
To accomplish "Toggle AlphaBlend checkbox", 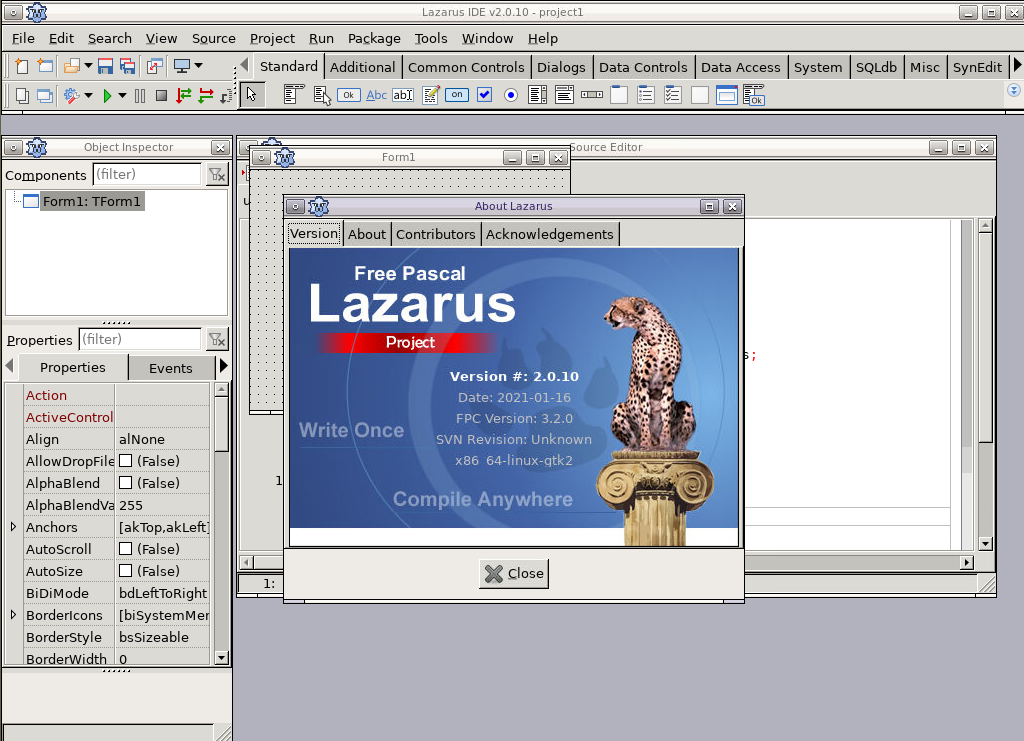I will coord(125,483).
